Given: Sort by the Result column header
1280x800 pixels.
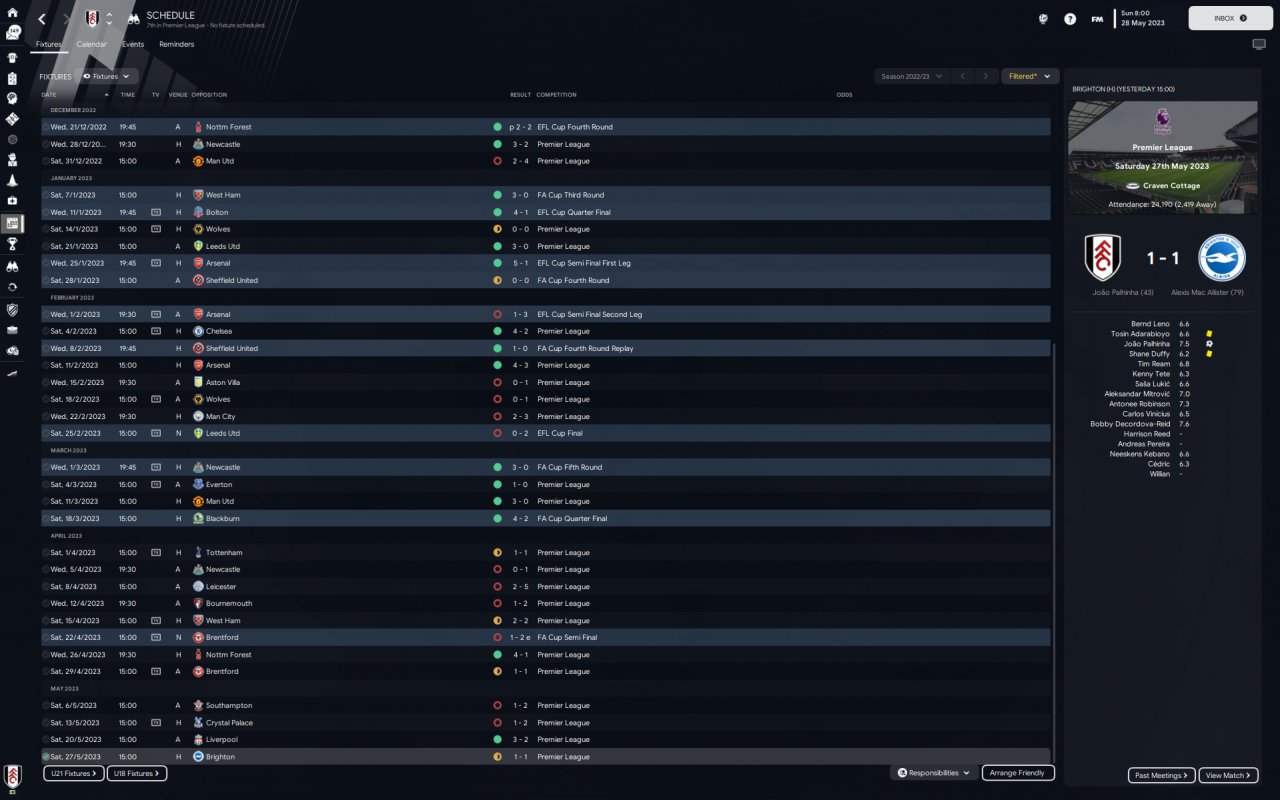Looking at the screenshot, I should (520, 95).
